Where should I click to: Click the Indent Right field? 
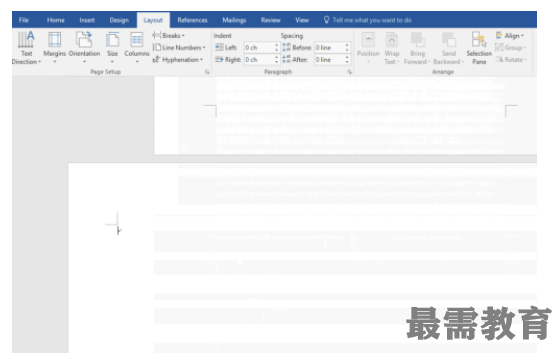pos(259,59)
